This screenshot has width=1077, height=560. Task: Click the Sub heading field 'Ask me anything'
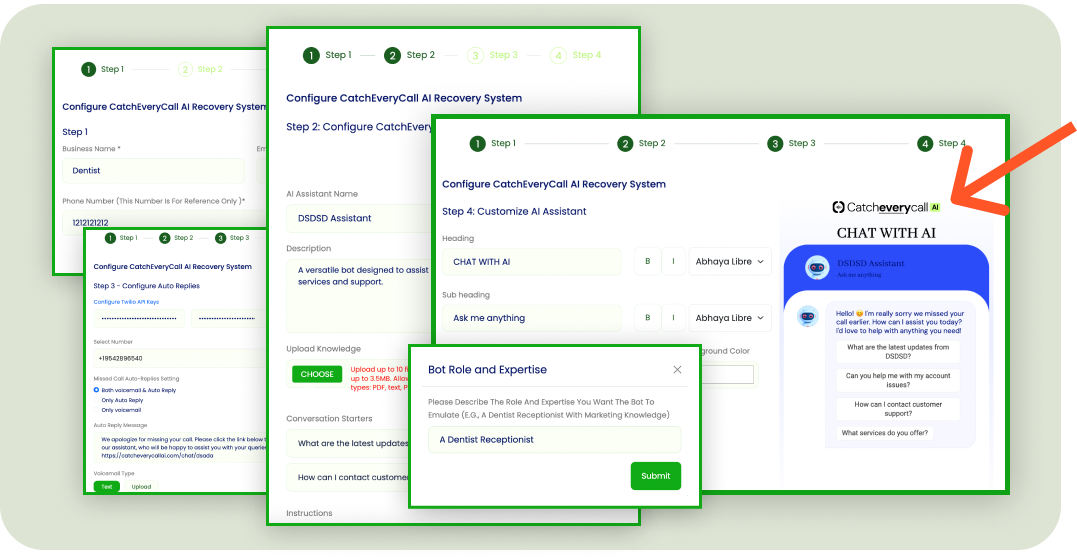532,318
